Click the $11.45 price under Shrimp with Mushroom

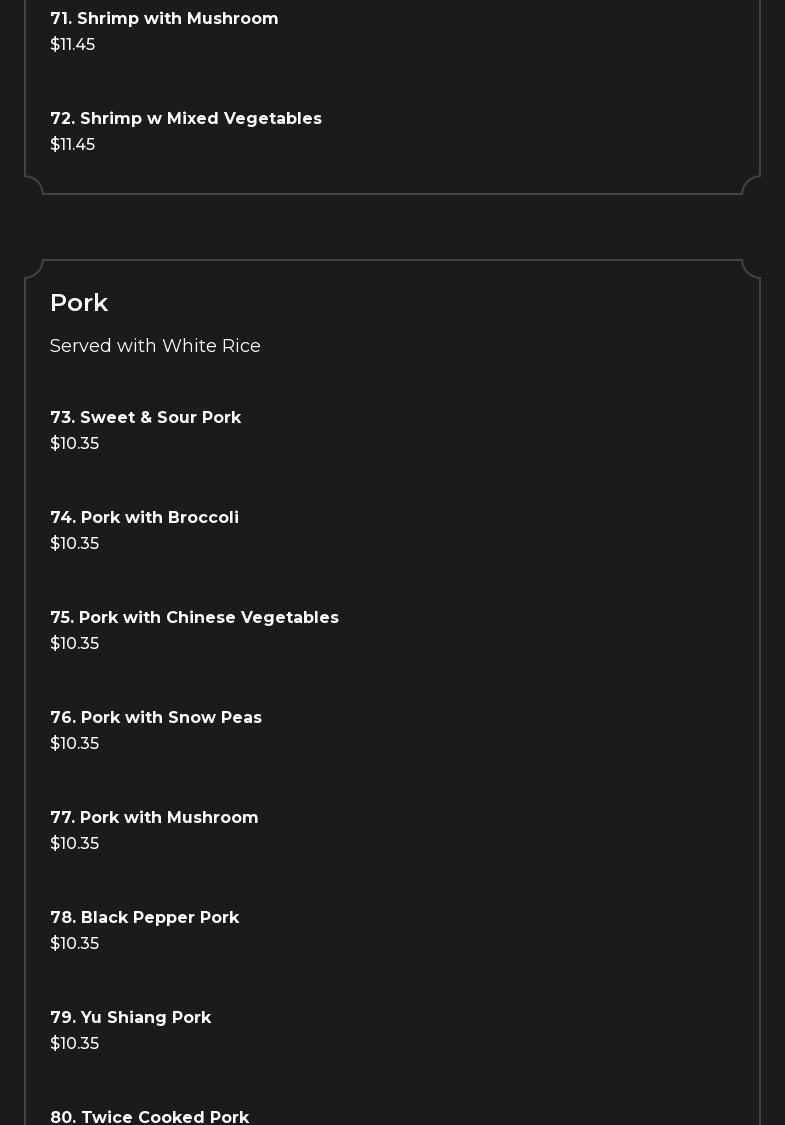(x=73, y=45)
